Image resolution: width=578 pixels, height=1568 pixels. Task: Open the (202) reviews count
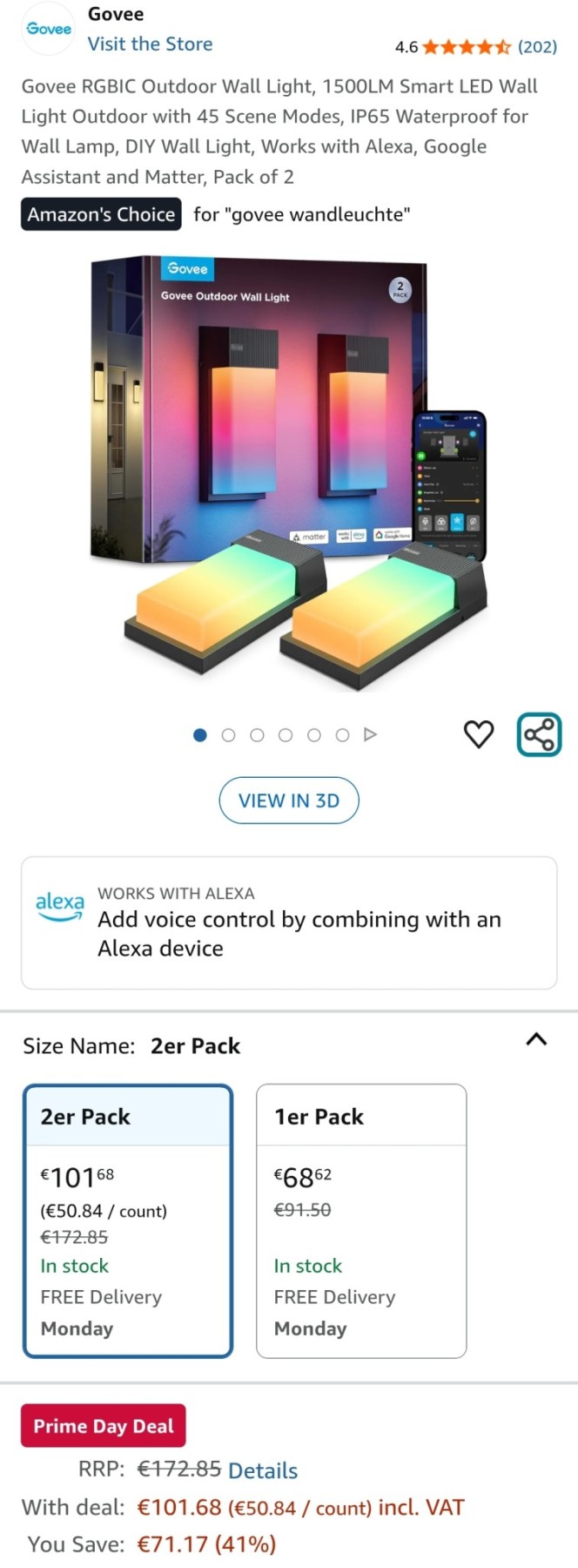tap(537, 46)
